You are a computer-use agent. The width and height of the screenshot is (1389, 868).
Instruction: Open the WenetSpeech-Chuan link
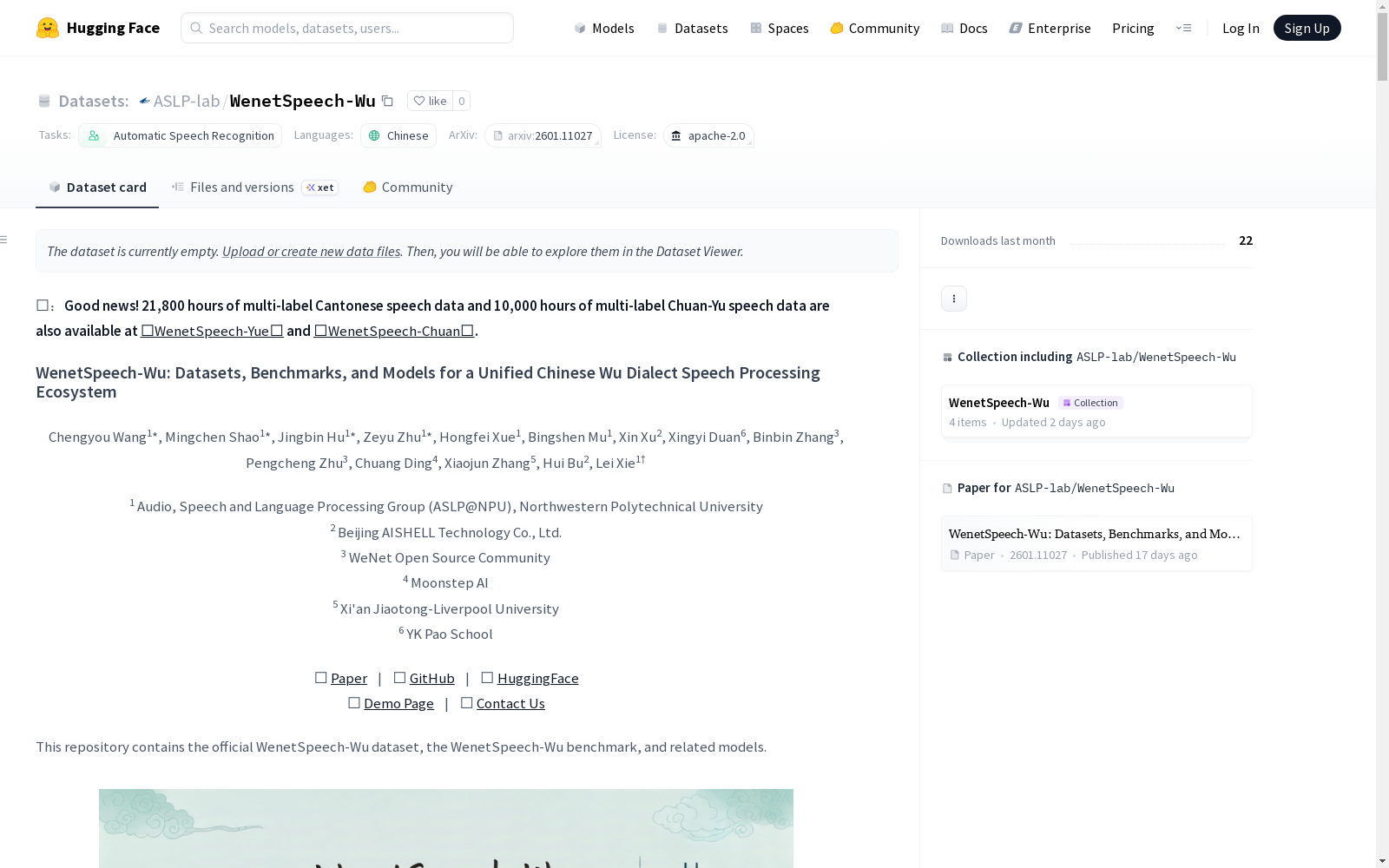coord(394,331)
